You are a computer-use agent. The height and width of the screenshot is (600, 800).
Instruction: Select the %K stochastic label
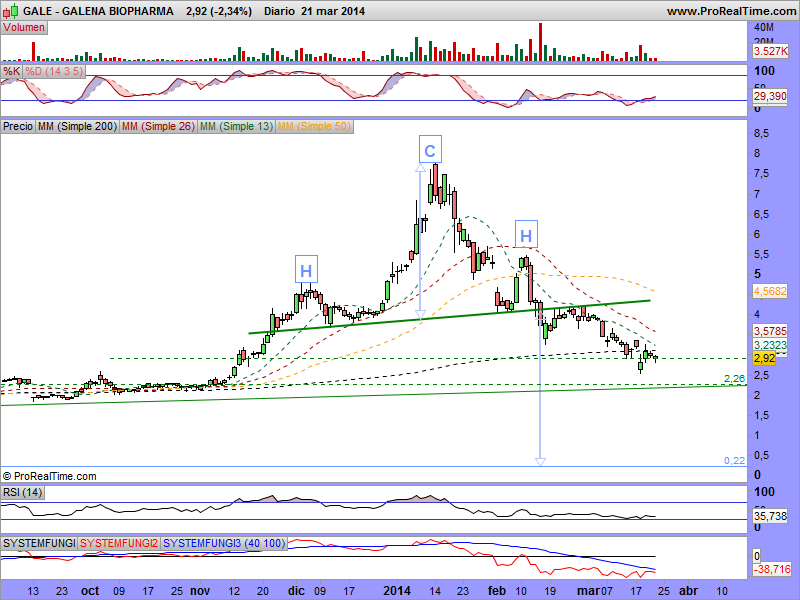coord(11,71)
